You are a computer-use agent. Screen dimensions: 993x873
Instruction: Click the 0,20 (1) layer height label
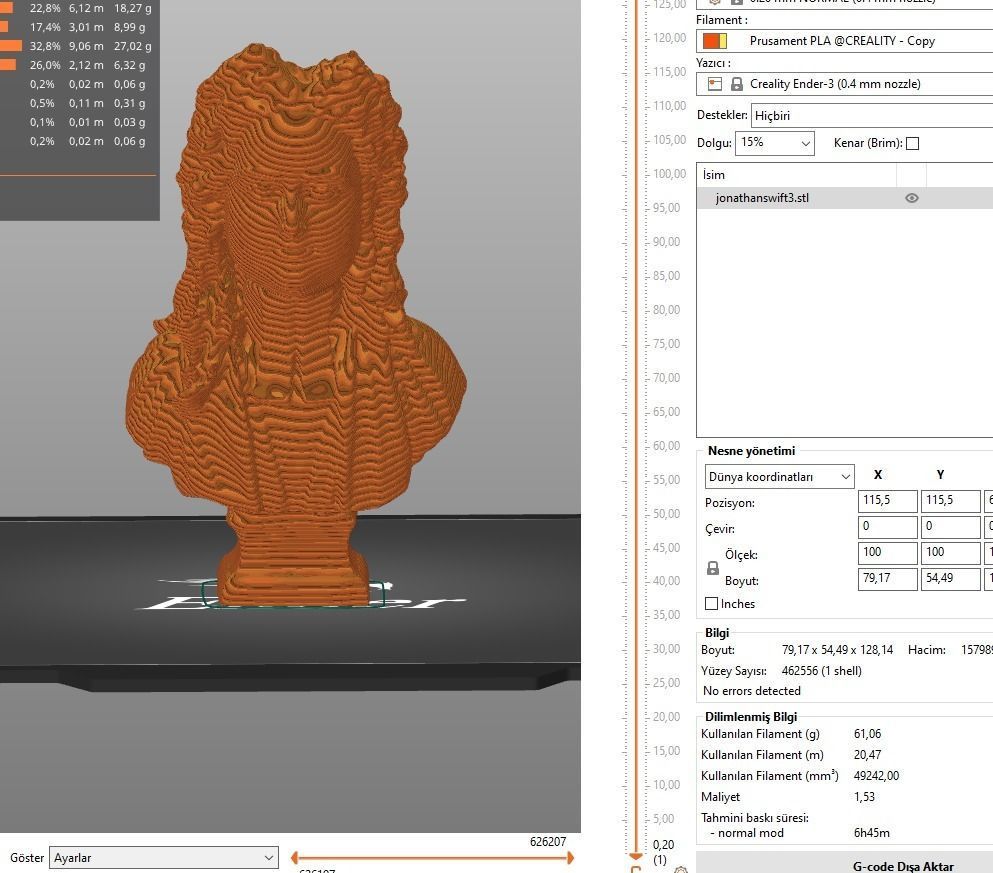tap(663, 851)
